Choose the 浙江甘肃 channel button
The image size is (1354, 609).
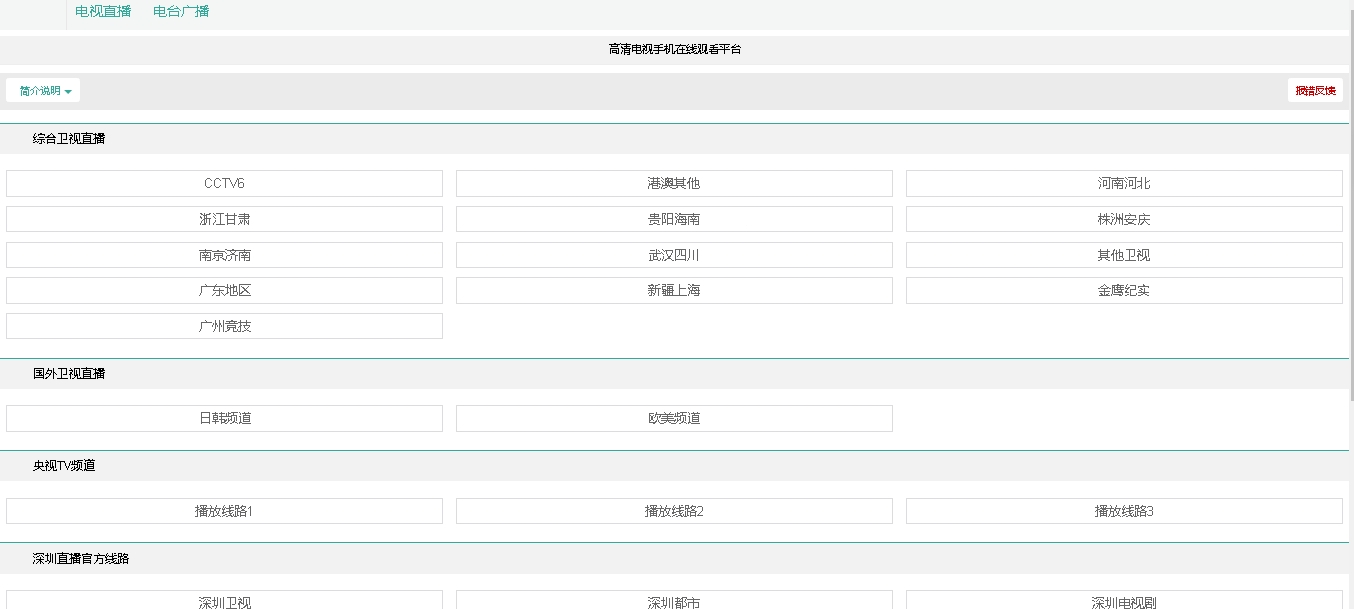pos(224,220)
